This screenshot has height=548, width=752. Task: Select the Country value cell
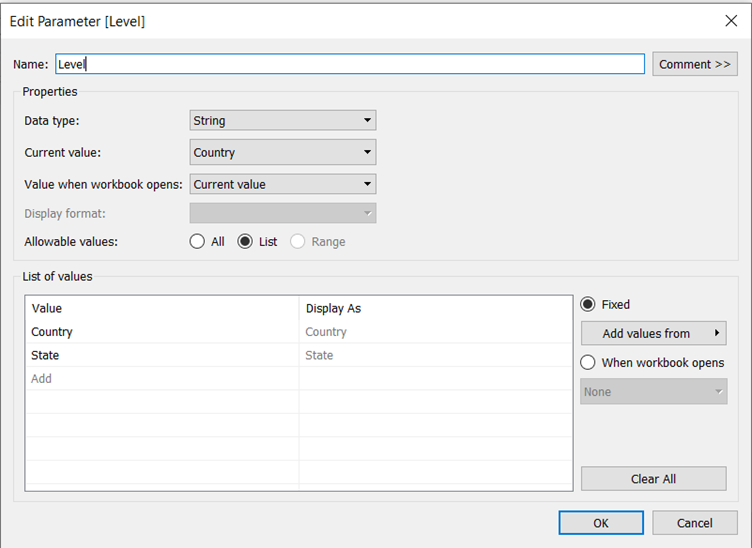point(160,332)
